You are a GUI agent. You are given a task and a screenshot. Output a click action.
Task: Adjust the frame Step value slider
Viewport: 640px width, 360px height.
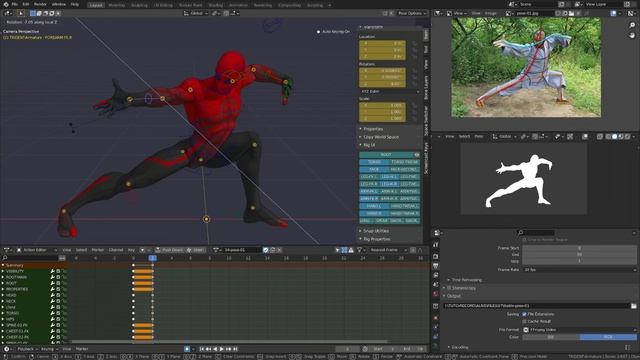tap(580, 261)
